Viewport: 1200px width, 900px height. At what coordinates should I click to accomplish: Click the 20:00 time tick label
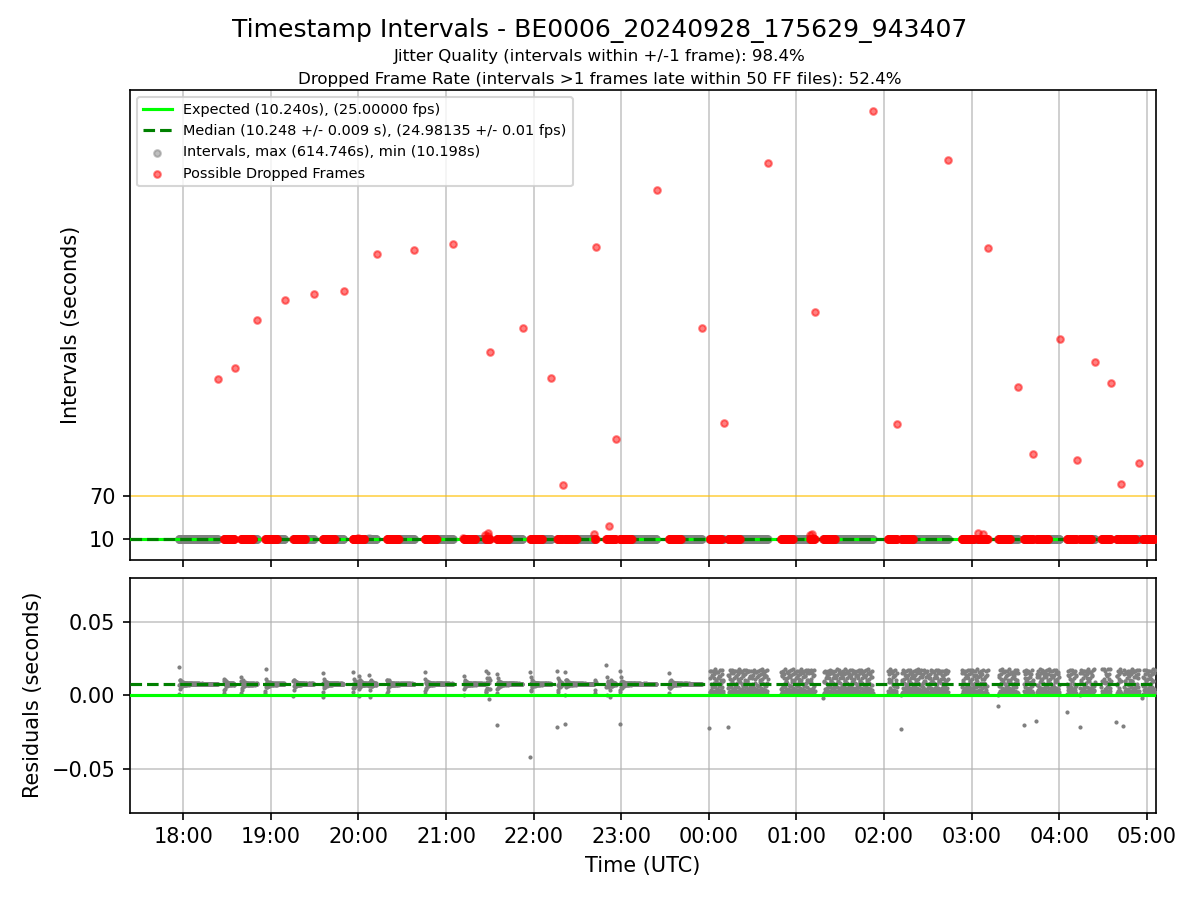click(x=358, y=834)
